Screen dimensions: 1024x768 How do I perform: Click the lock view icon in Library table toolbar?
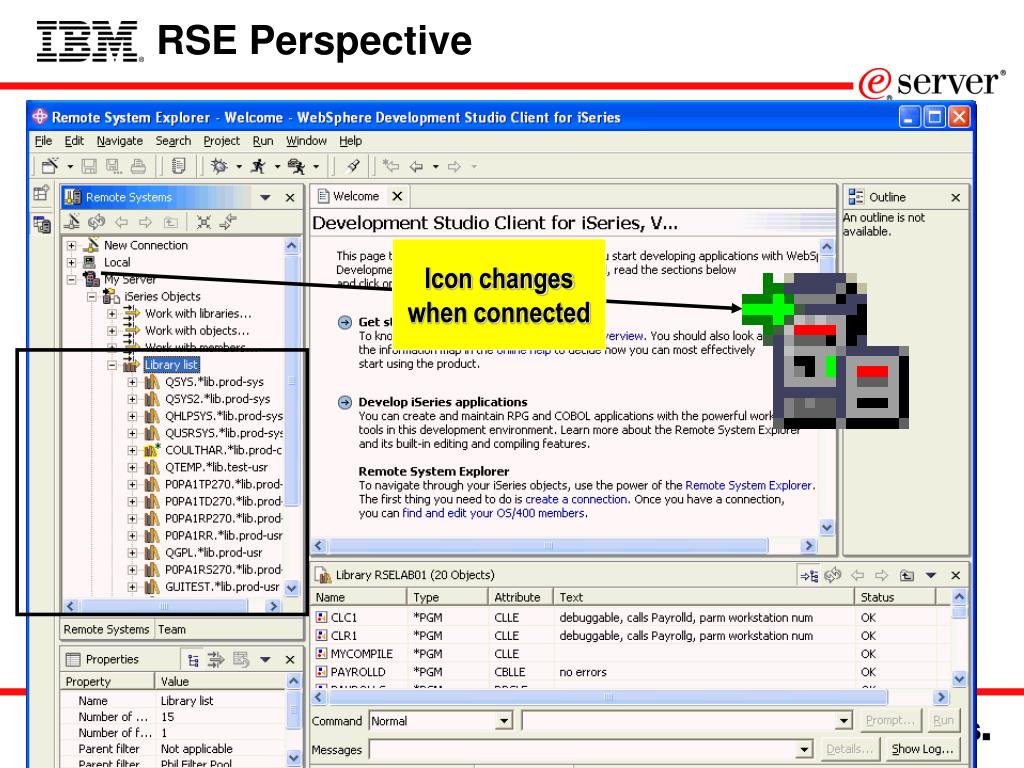click(809, 575)
